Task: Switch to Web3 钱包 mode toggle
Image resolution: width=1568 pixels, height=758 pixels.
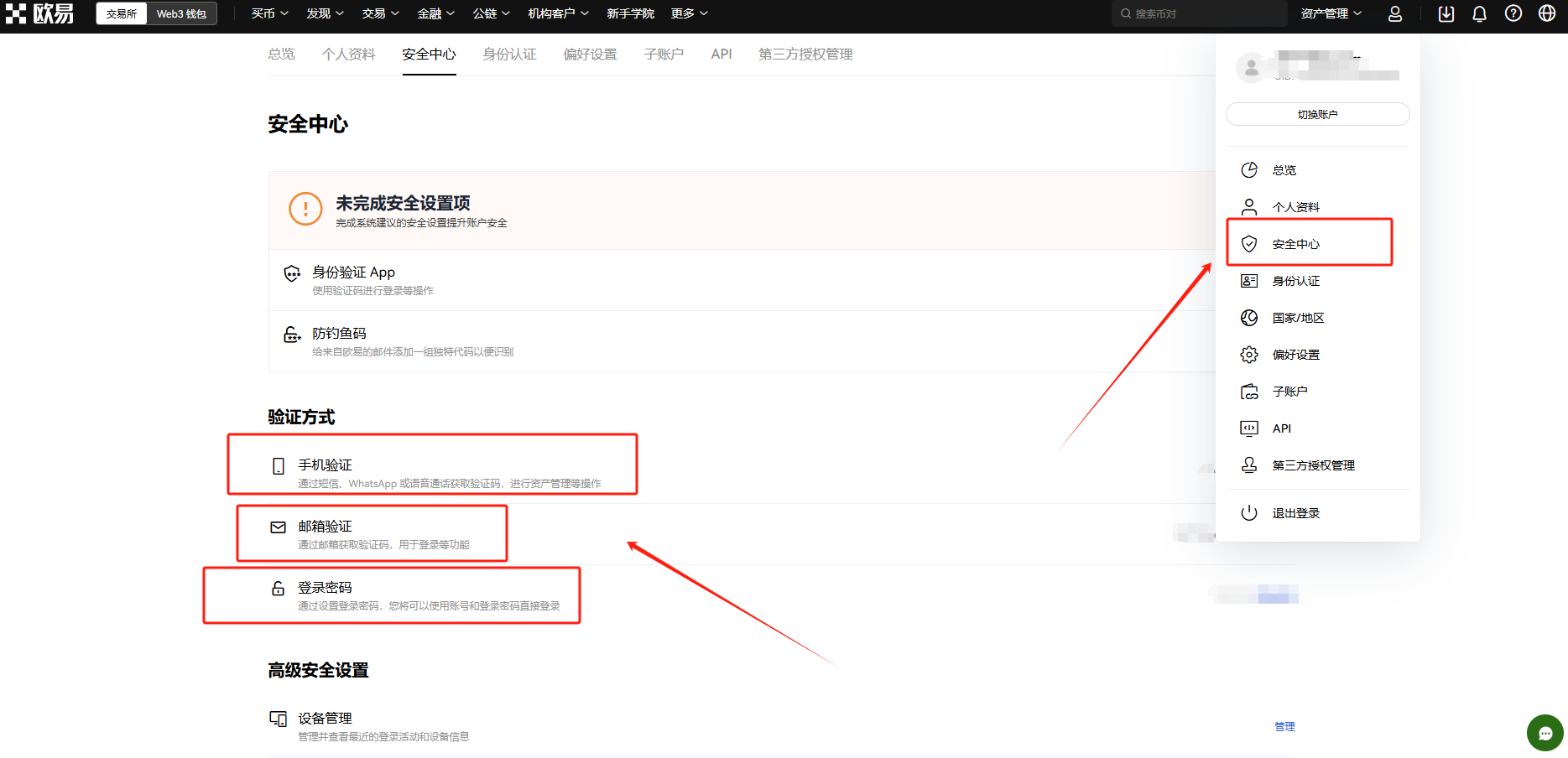Action: [181, 13]
